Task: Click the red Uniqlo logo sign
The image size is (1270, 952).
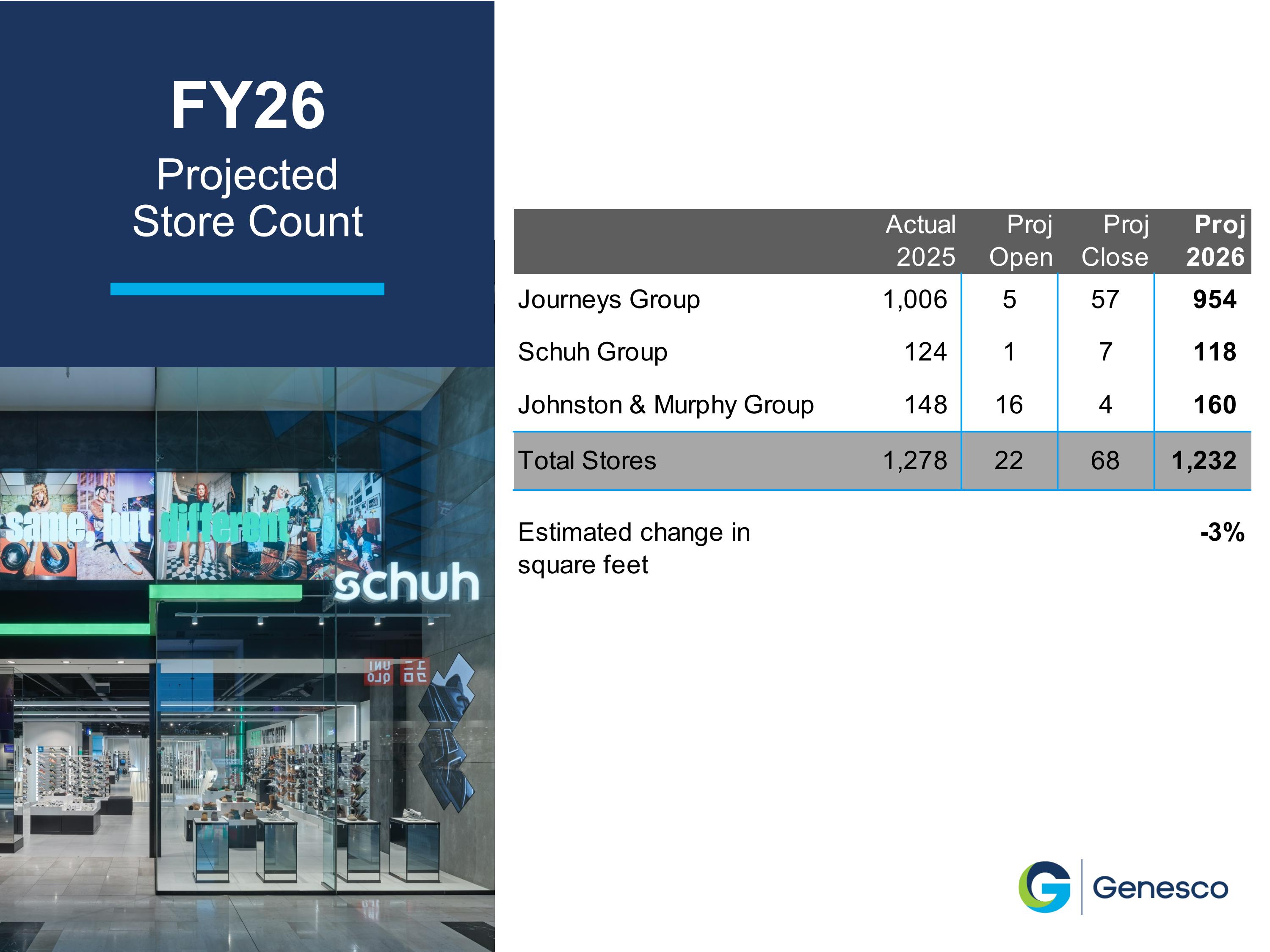Action: click(396, 671)
